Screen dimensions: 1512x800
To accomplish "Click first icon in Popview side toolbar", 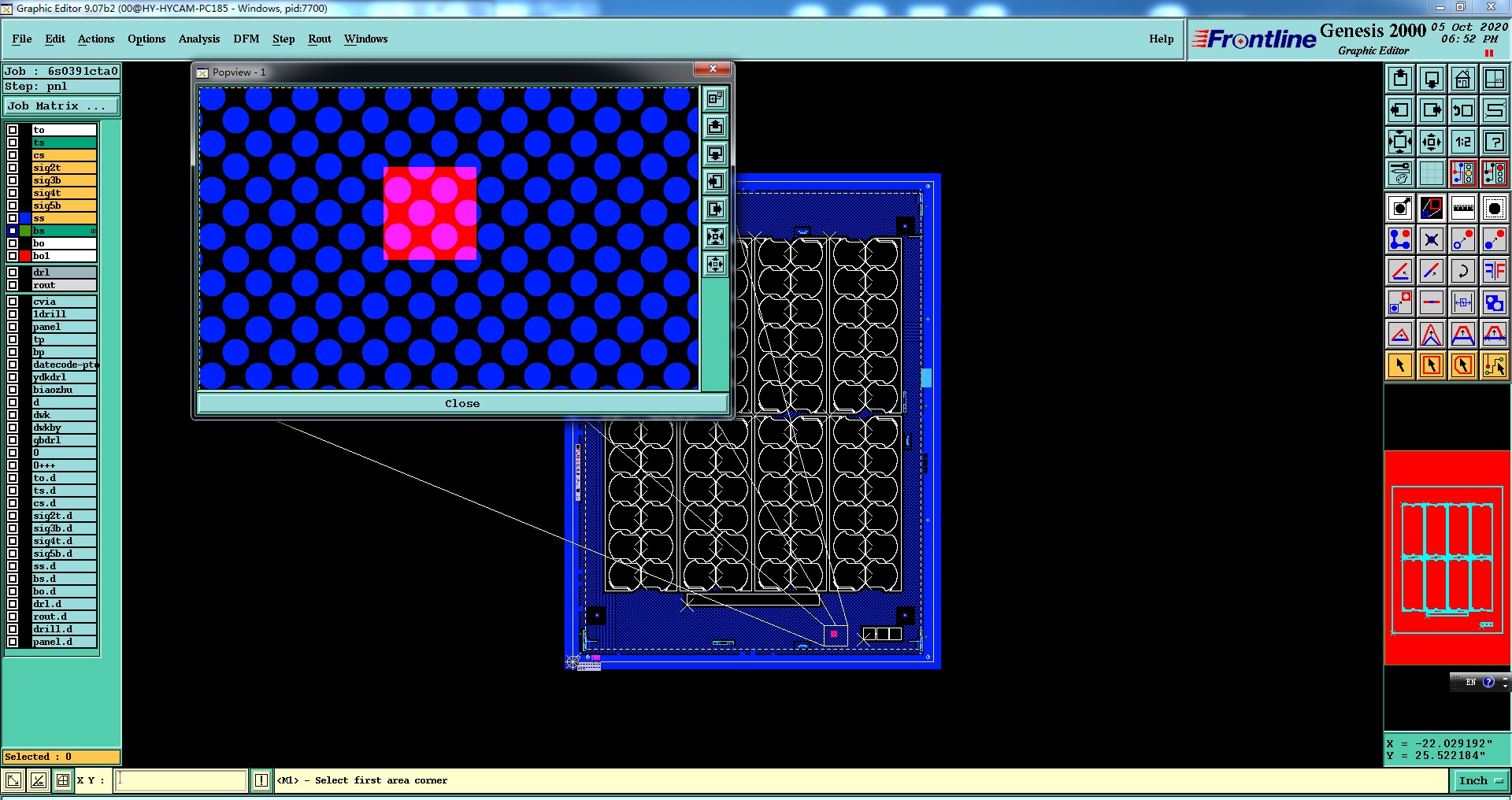I will pyautogui.click(x=715, y=98).
